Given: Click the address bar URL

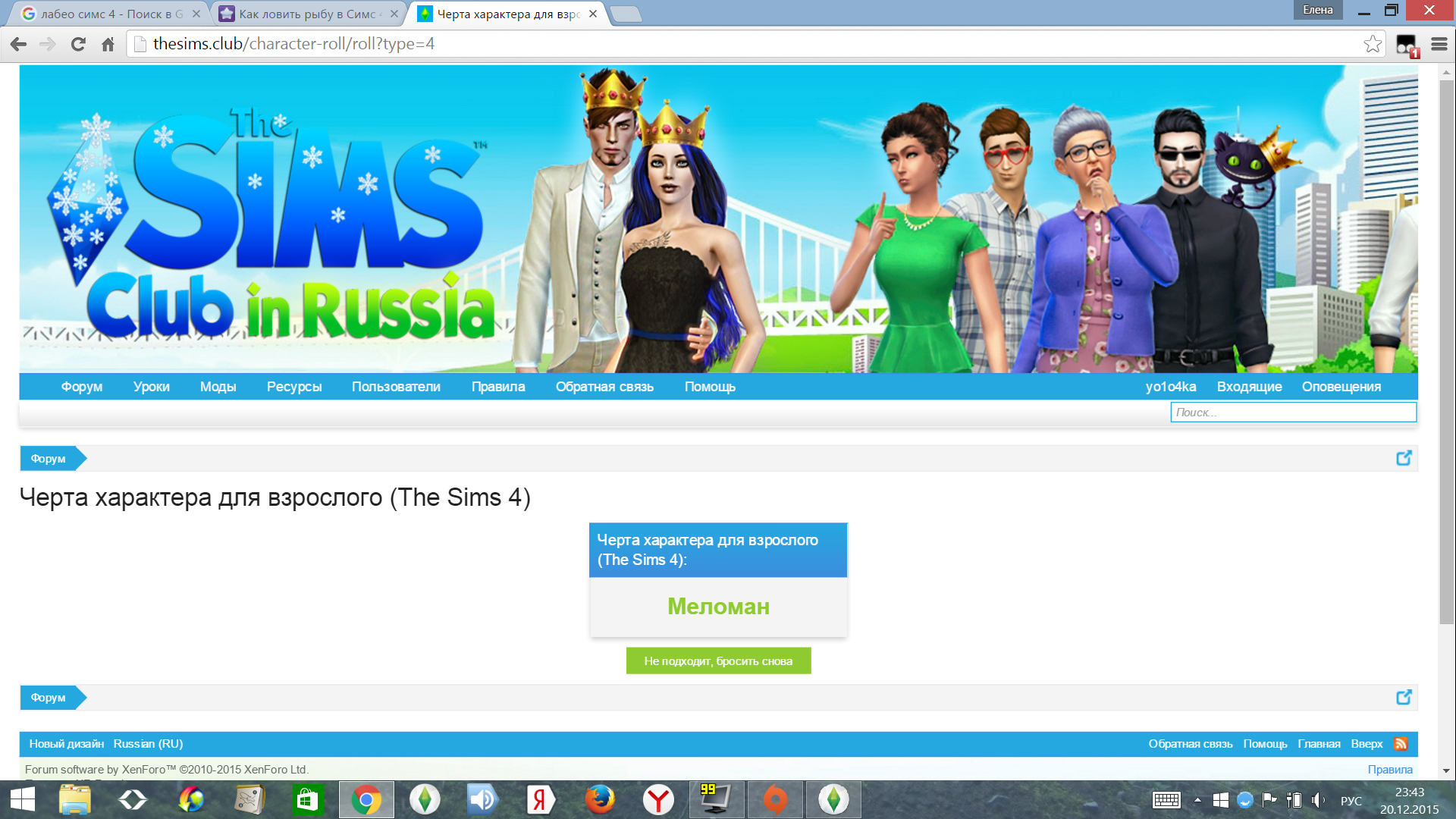Looking at the screenshot, I should click(x=294, y=44).
